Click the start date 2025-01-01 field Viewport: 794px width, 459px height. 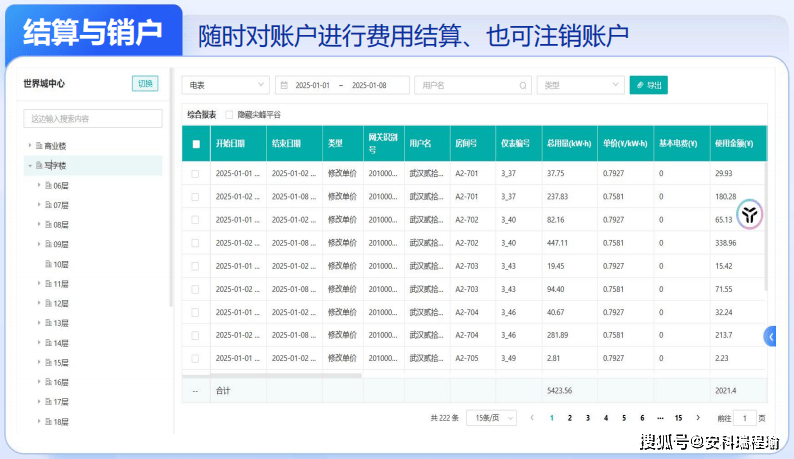pos(312,86)
